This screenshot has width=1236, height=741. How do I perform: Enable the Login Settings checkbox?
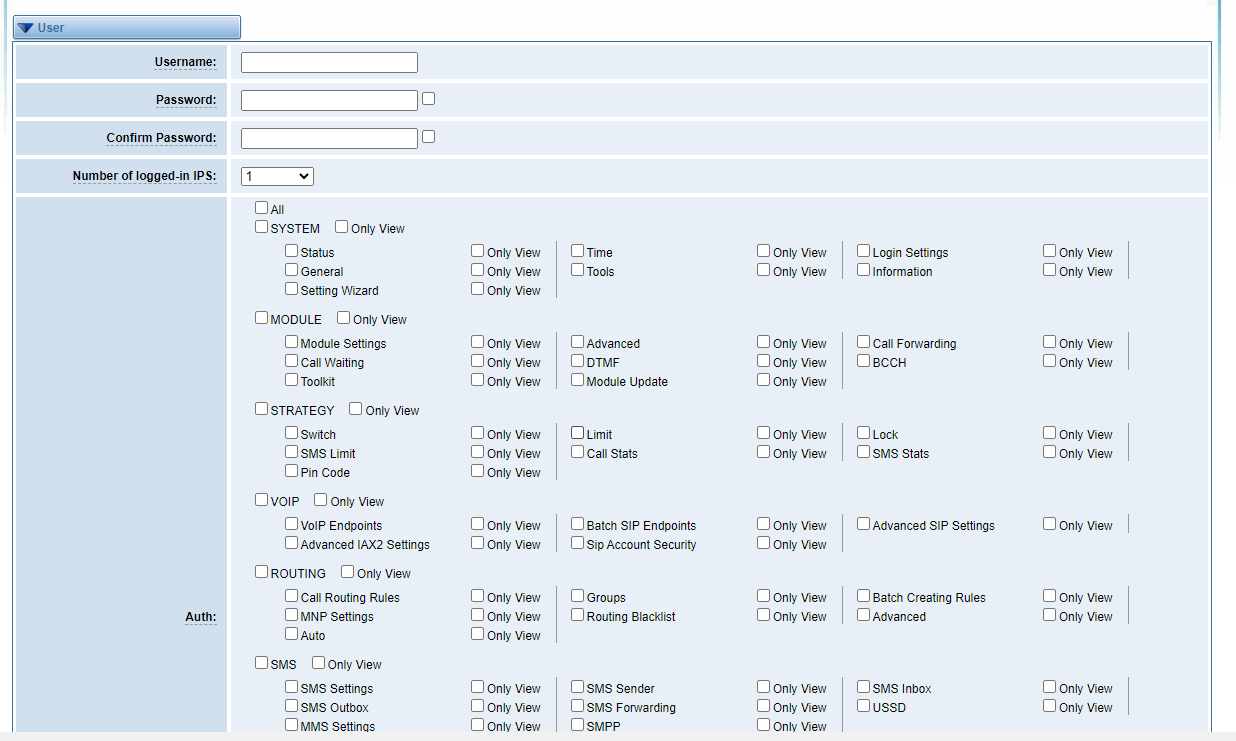tap(863, 251)
